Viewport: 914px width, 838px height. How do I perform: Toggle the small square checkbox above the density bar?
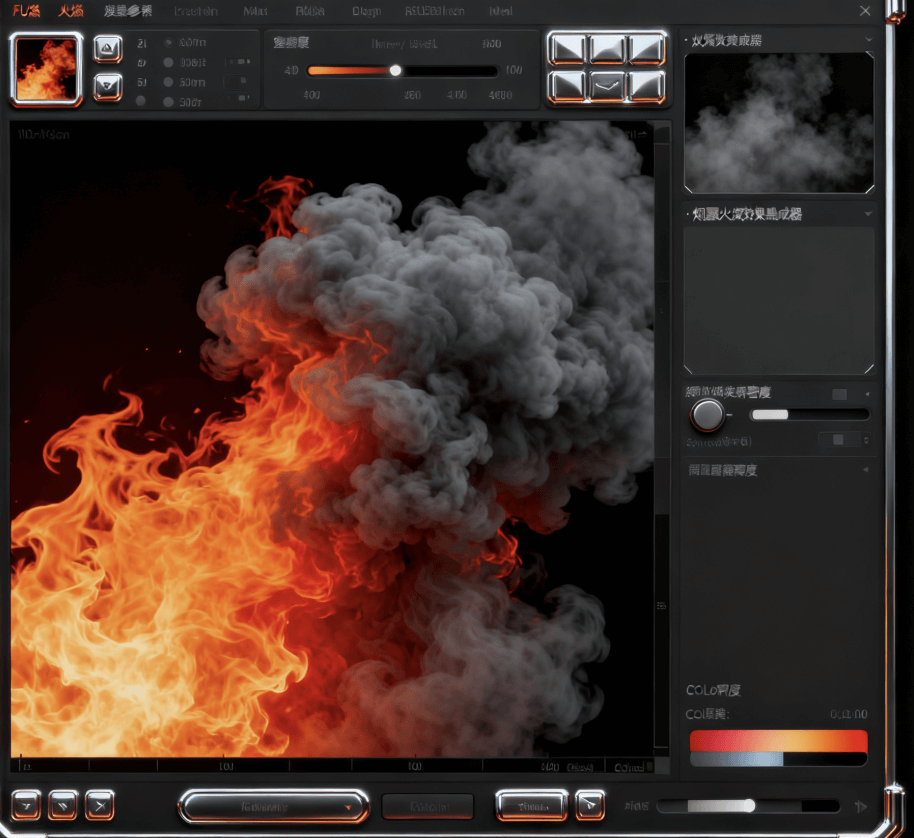839,395
